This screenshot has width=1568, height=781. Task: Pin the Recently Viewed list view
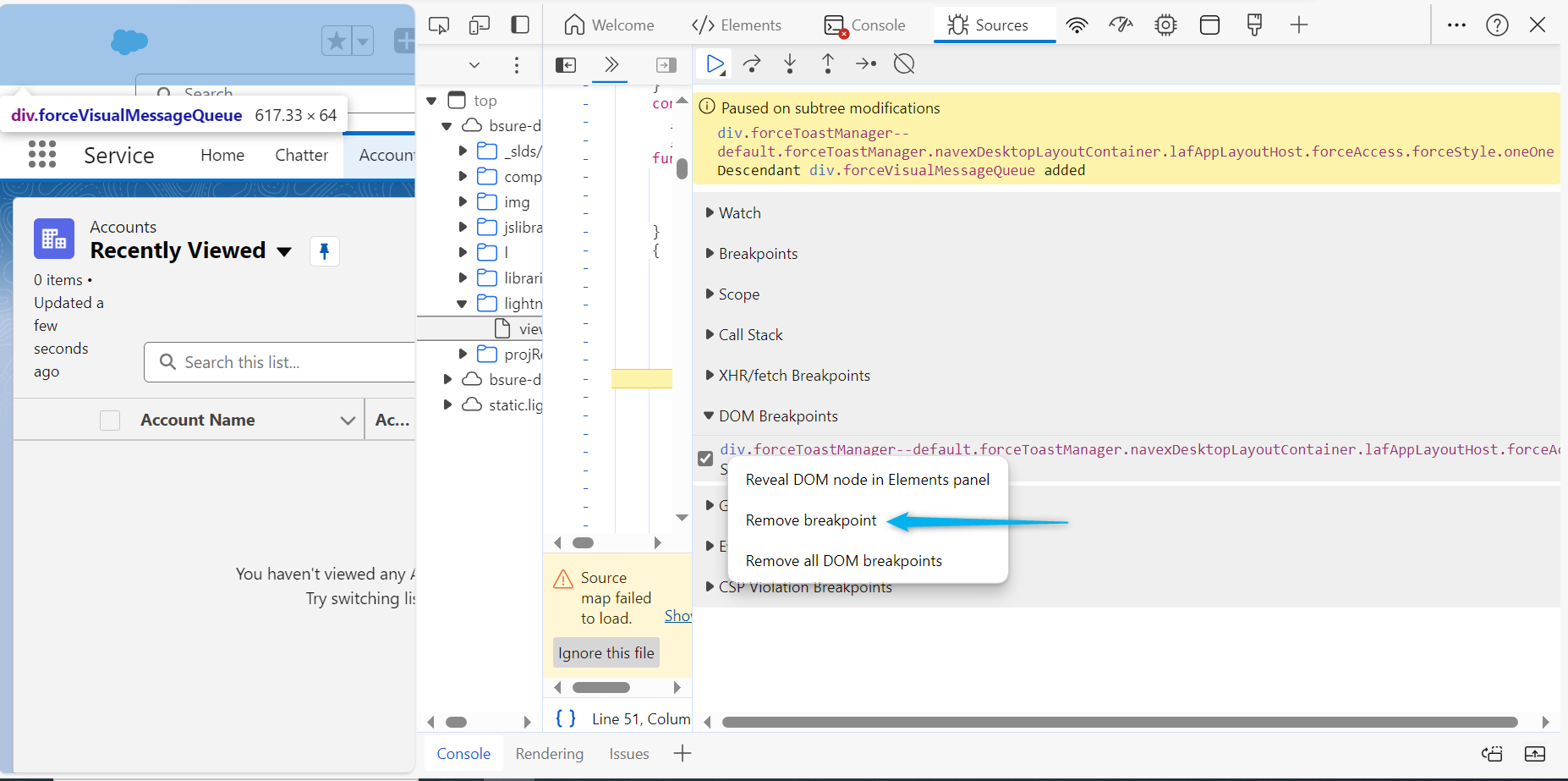324,251
